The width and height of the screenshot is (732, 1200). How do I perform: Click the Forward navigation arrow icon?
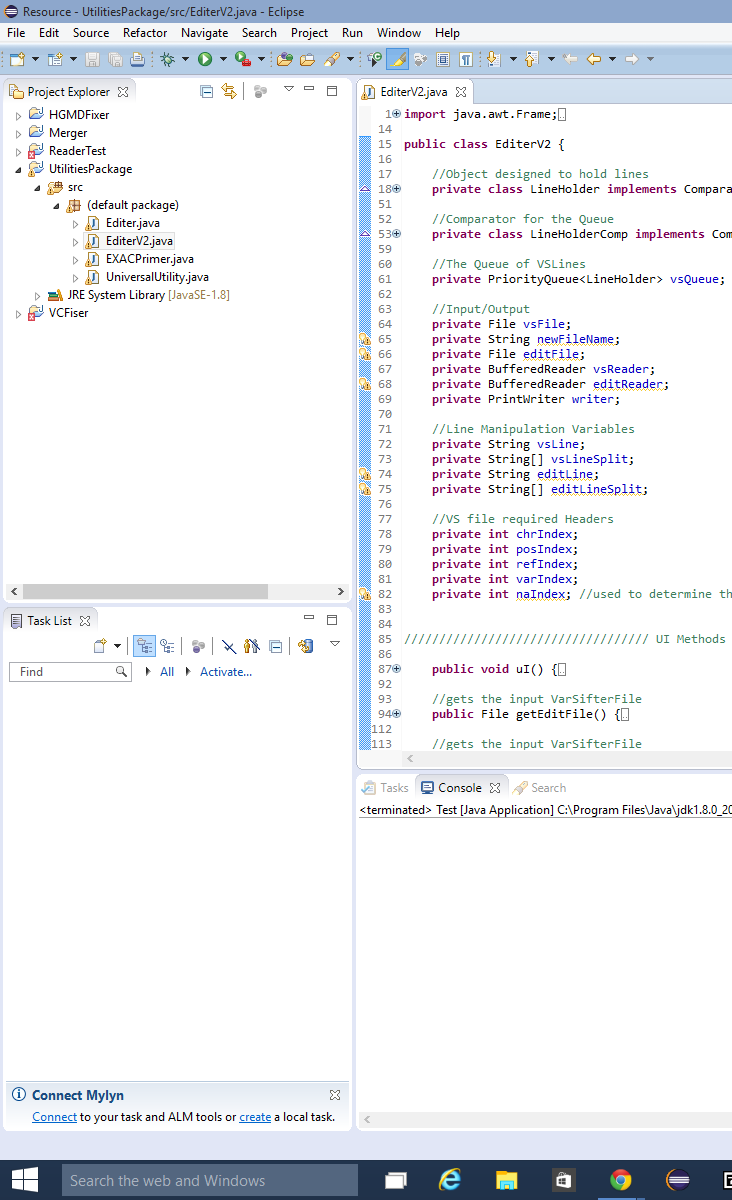[631, 59]
